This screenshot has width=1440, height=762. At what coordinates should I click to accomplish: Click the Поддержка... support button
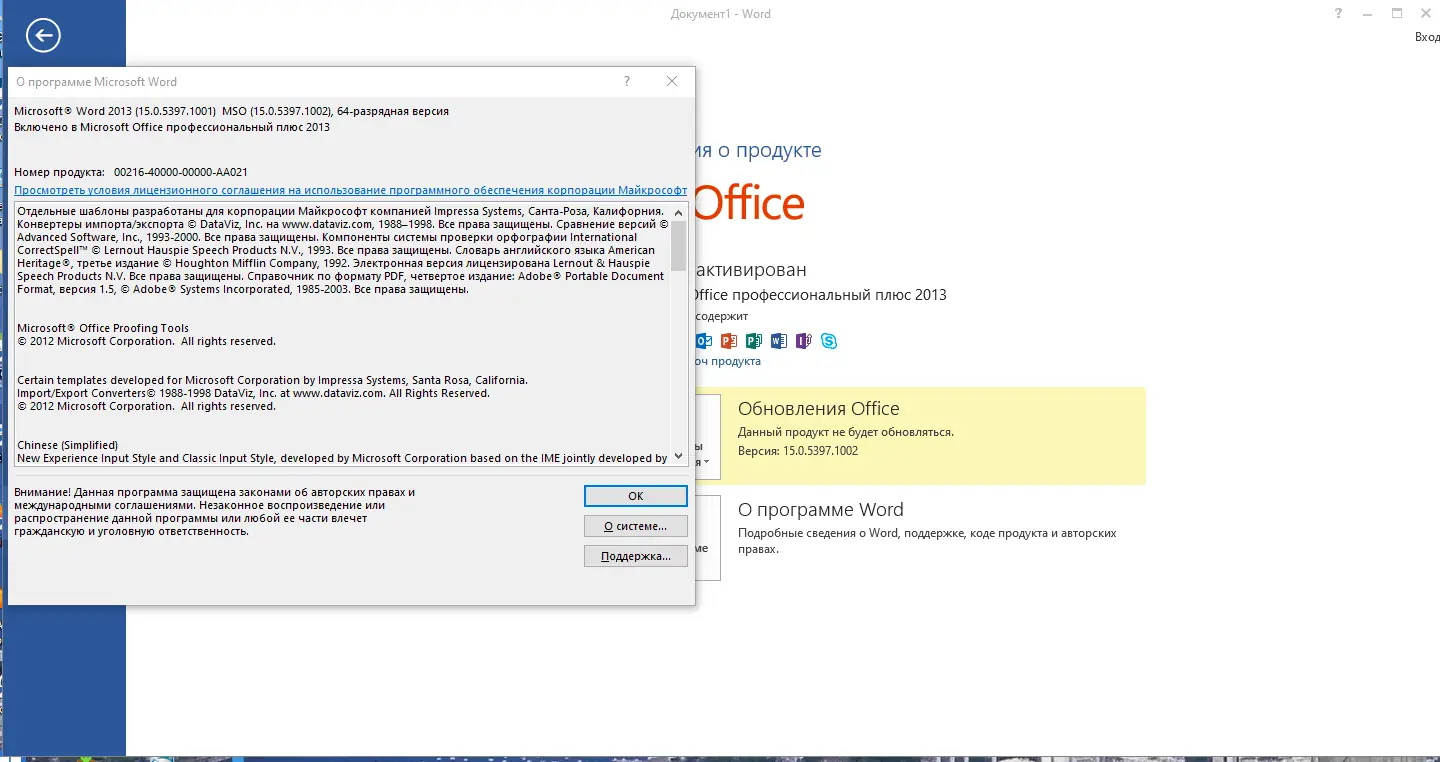(x=635, y=556)
